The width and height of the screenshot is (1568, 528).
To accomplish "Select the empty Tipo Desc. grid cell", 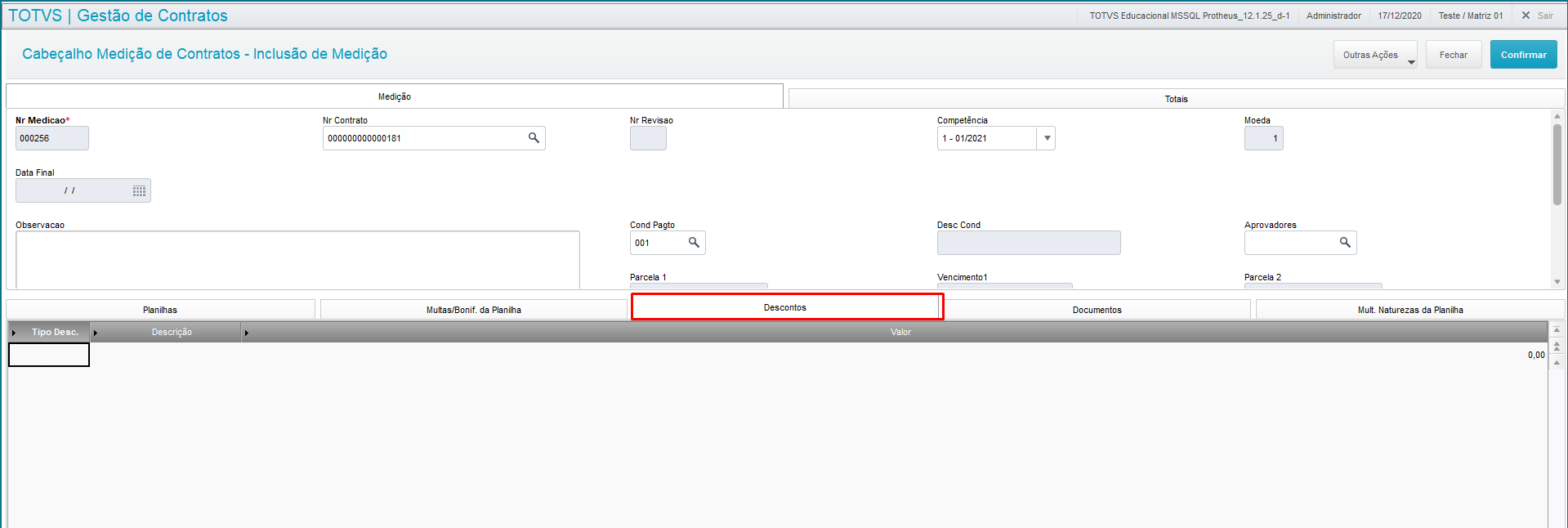I will click(49, 355).
